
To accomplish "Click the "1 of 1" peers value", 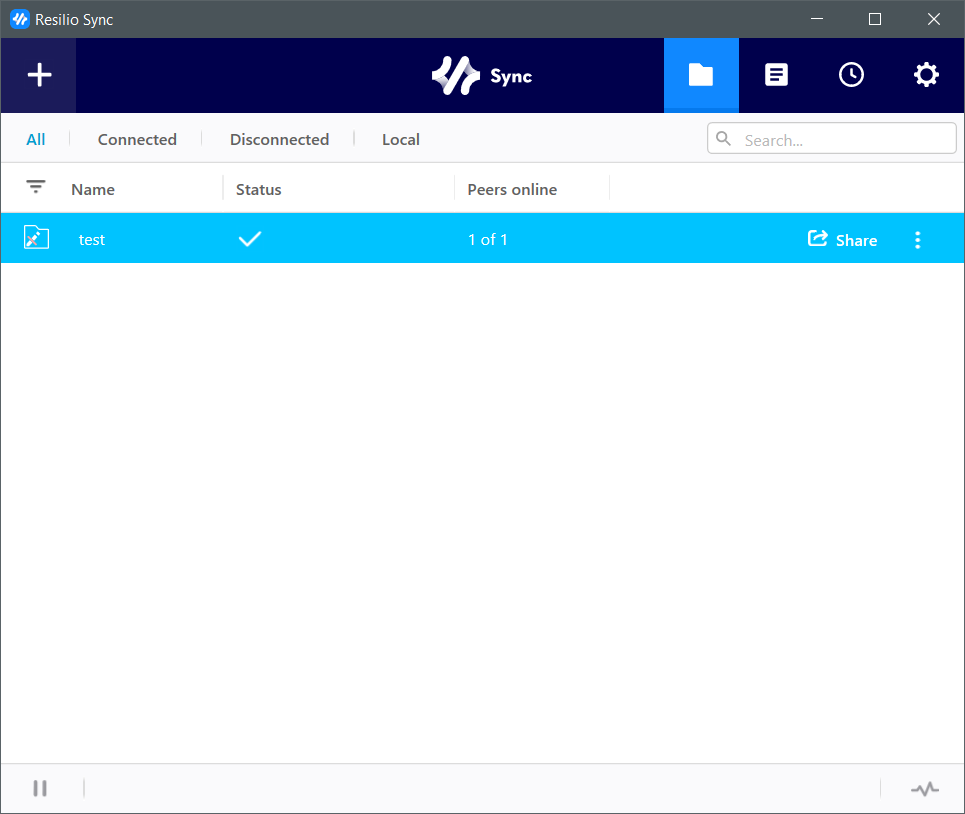I will 487,239.
